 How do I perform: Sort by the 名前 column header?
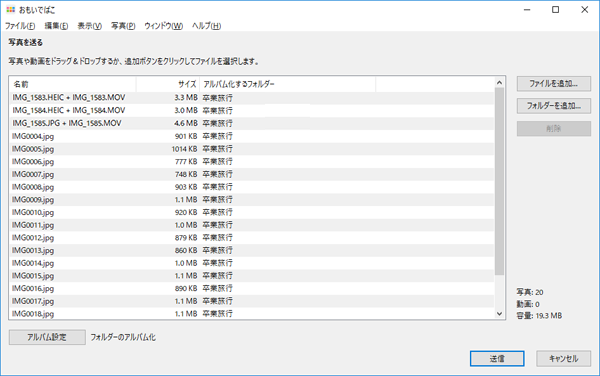point(73,84)
